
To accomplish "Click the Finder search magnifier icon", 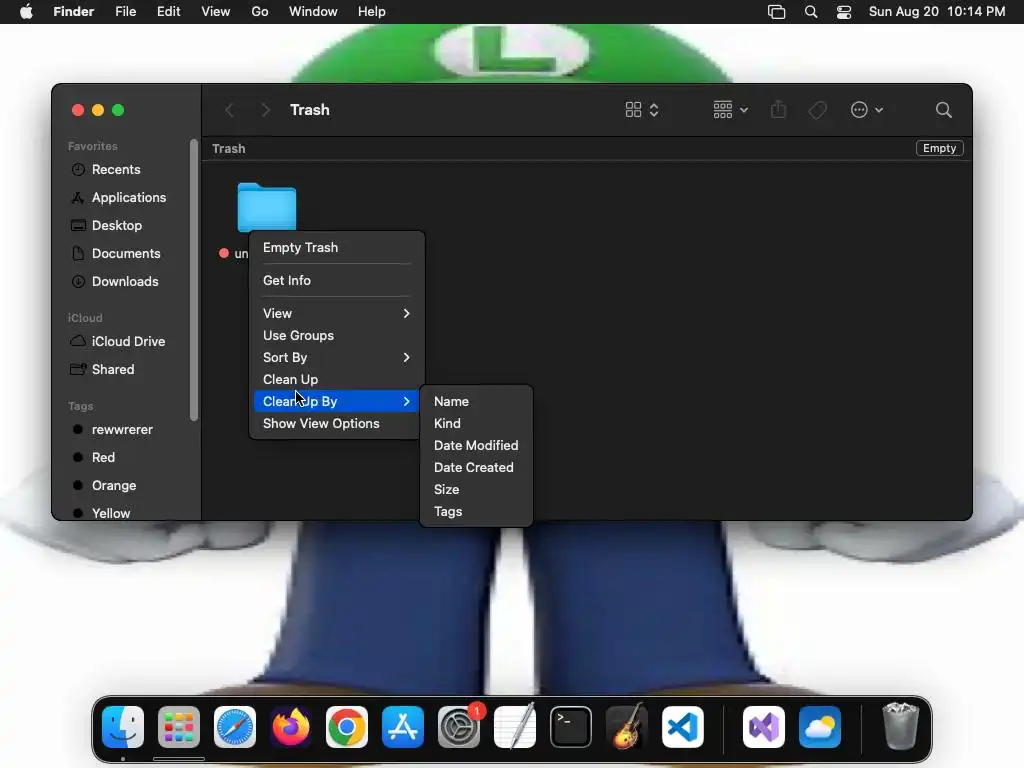I will (943, 110).
